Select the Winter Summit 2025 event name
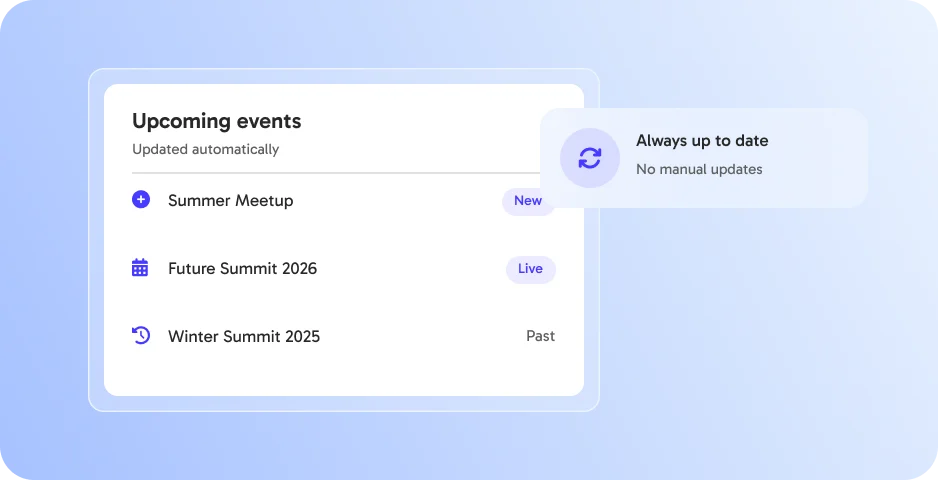 (244, 337)
